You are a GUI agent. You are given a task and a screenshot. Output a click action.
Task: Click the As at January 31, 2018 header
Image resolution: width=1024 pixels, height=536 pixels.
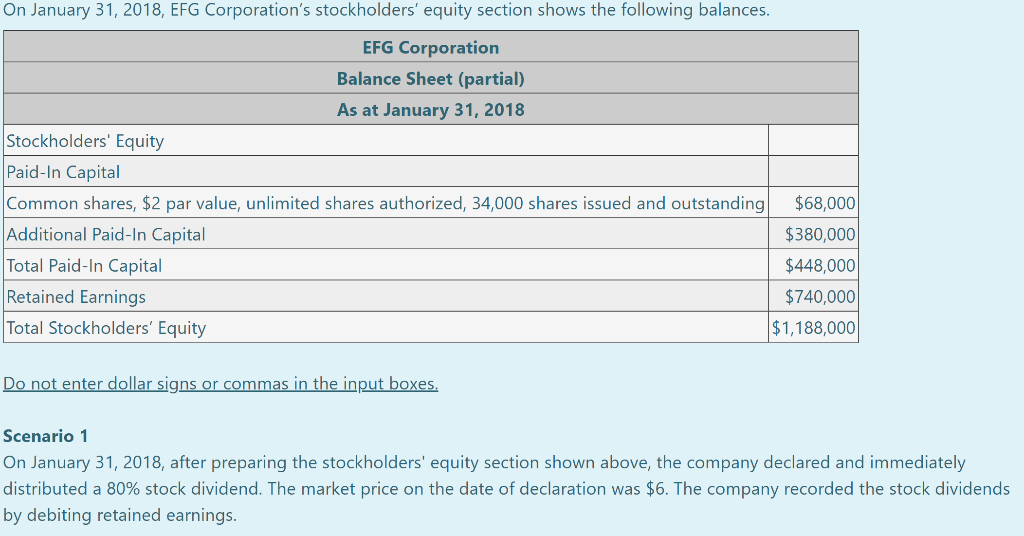tap(430, 109)
